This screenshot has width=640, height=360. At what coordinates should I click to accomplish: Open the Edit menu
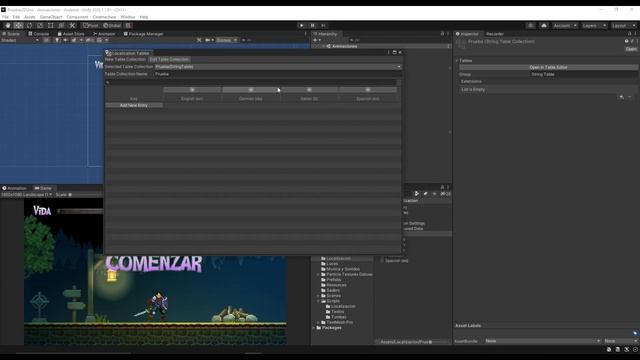(x=16, y=17)
